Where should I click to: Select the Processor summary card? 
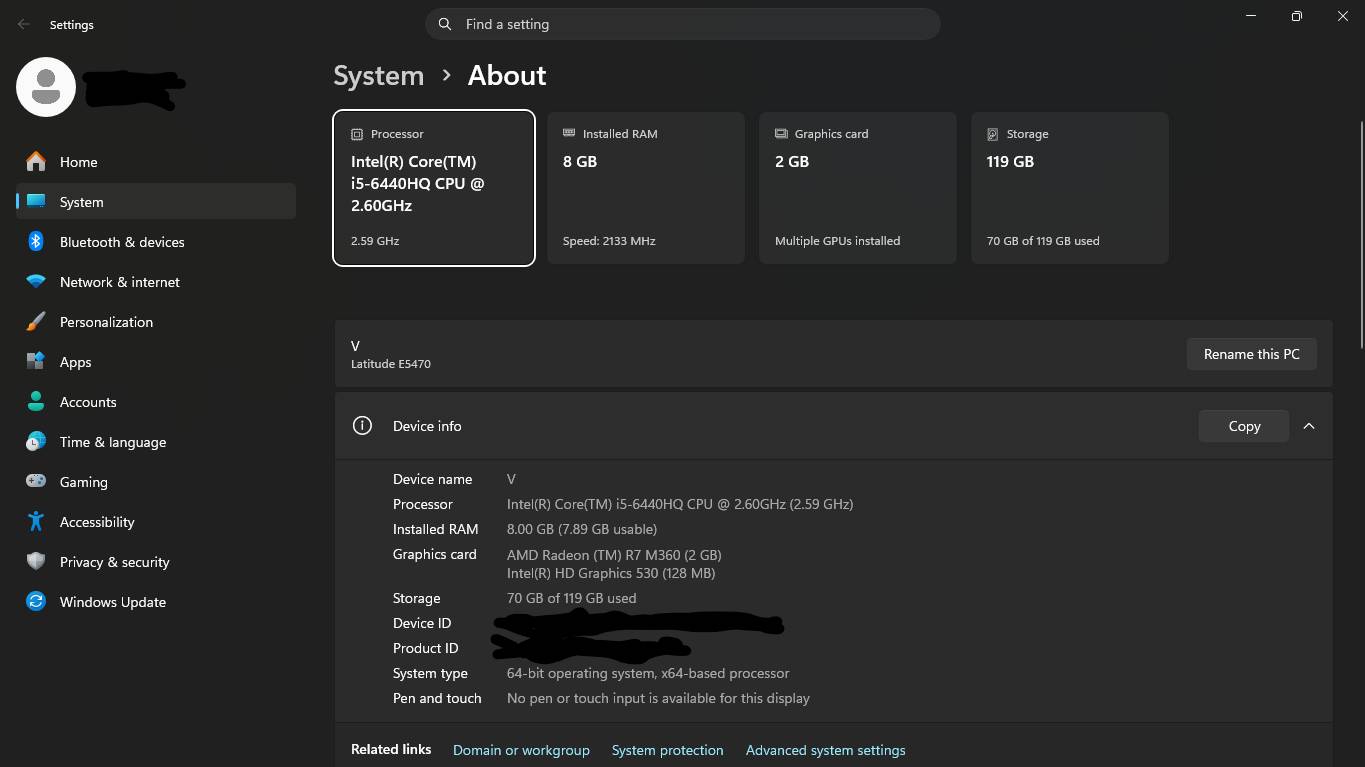[434, 188]
